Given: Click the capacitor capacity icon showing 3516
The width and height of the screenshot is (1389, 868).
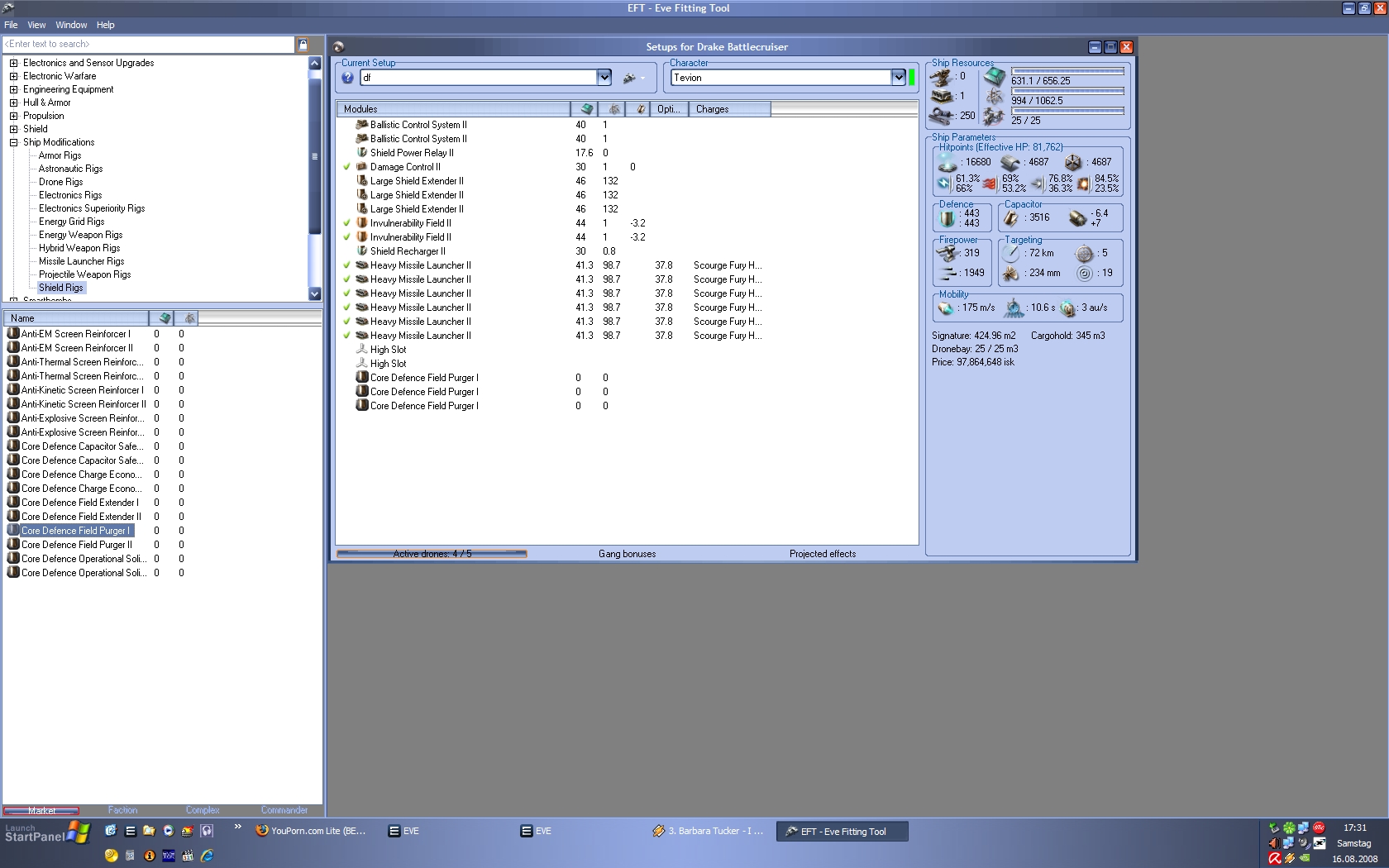Looking at the screenshot, I should pyautogui.click(x=1011, y=218).
